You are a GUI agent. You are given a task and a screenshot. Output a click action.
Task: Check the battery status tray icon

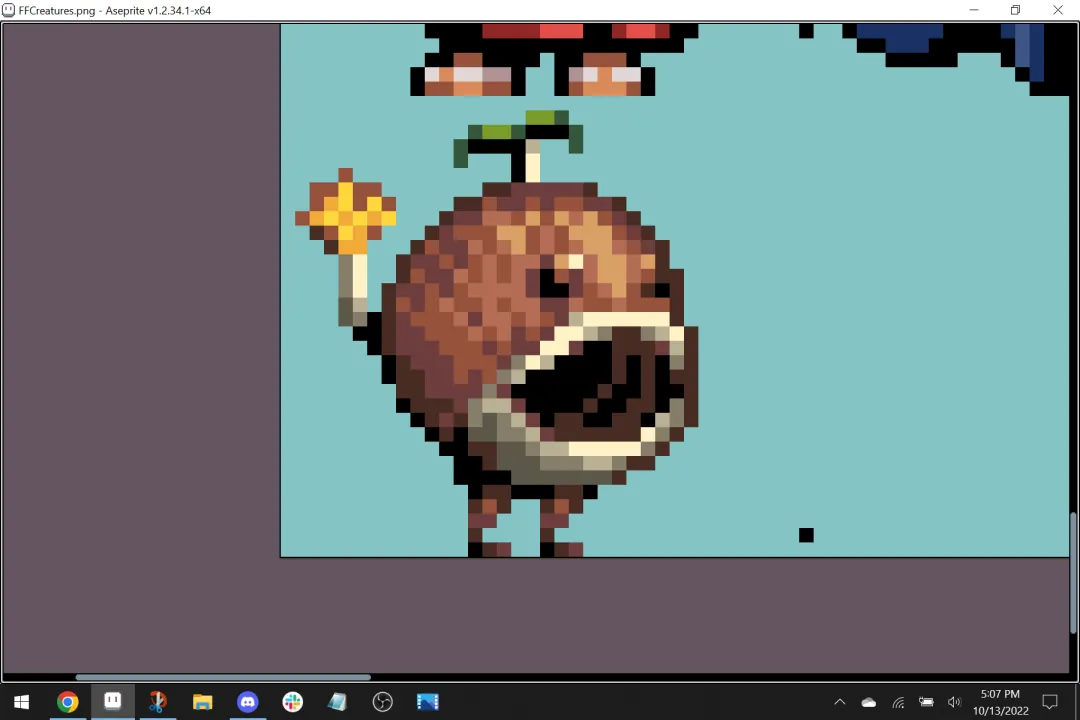[926, 702]
